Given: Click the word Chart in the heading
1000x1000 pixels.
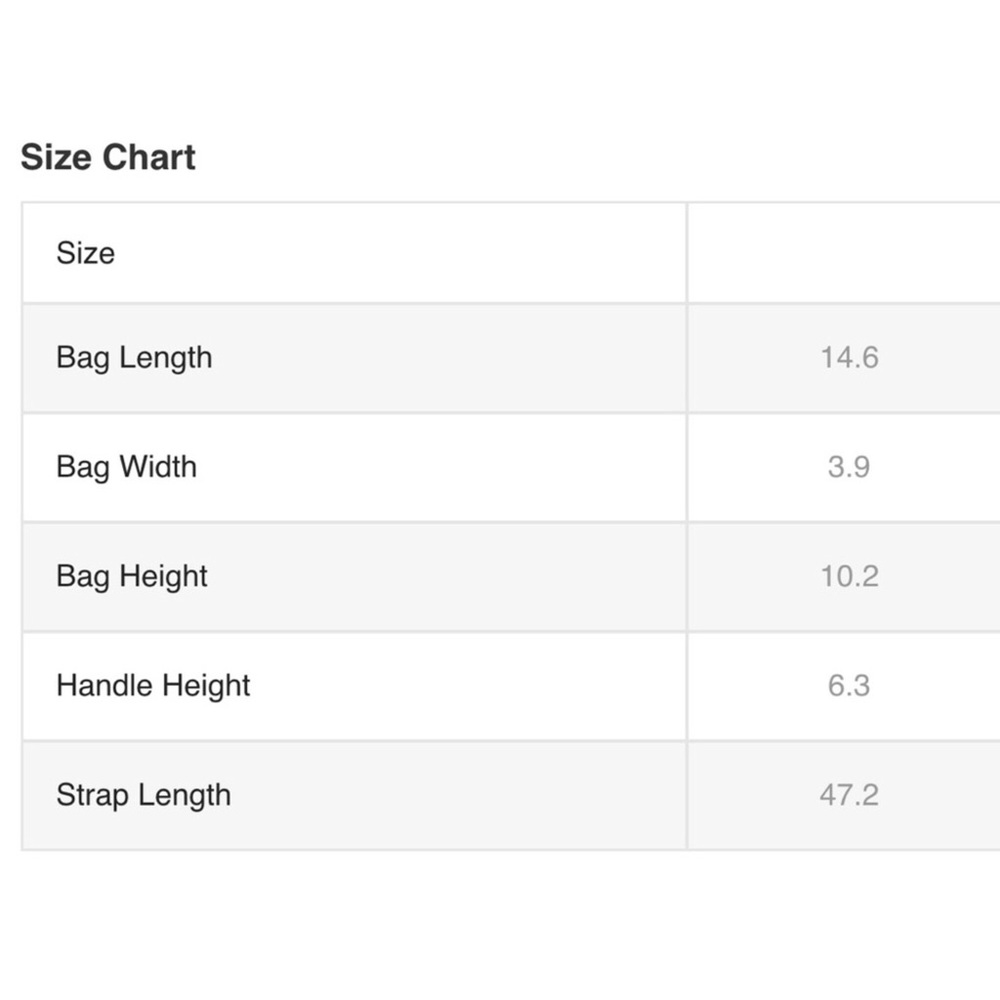Looking at the screenshot, I should pos(149,157).
